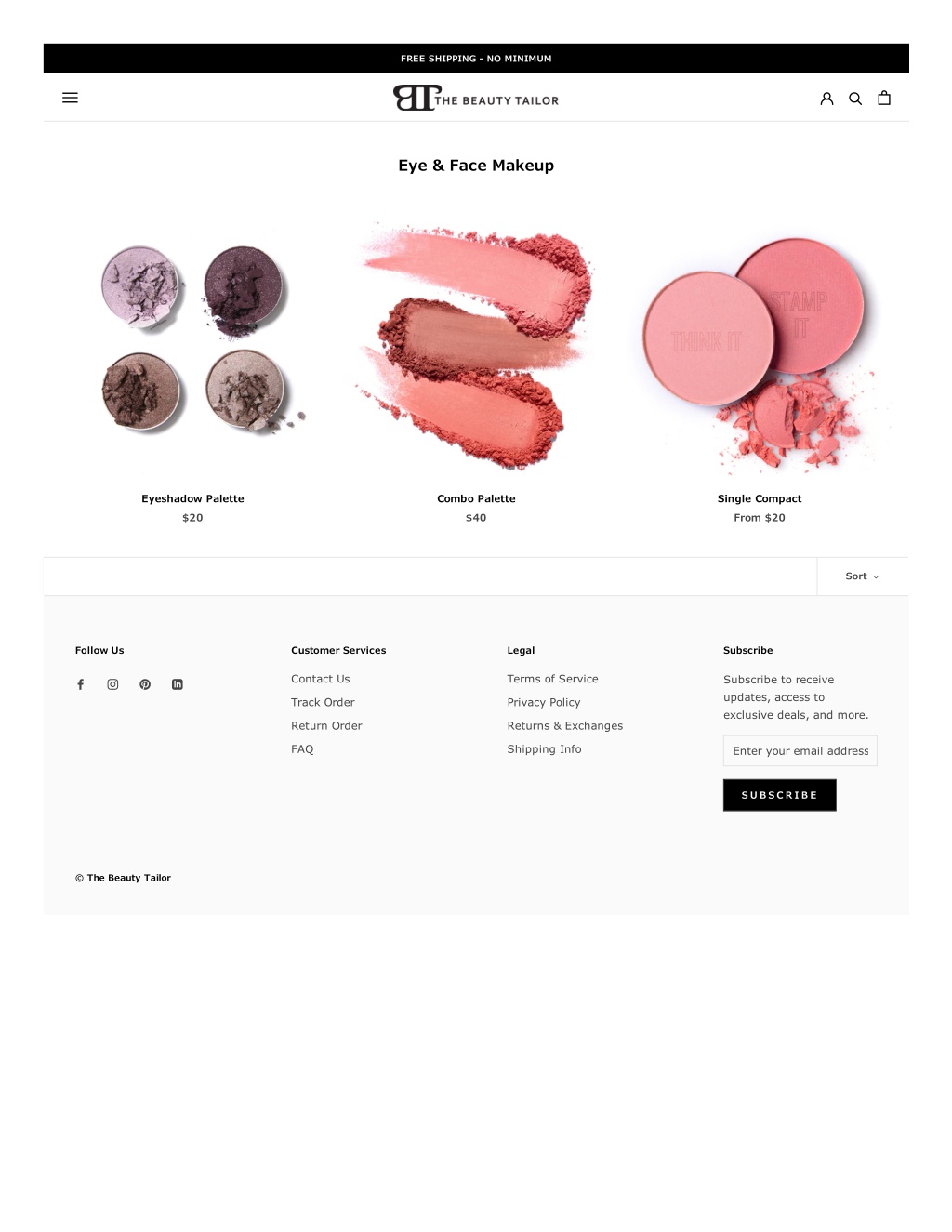Open the account profile icon
Screen dimensions: 952x1232
826,98
